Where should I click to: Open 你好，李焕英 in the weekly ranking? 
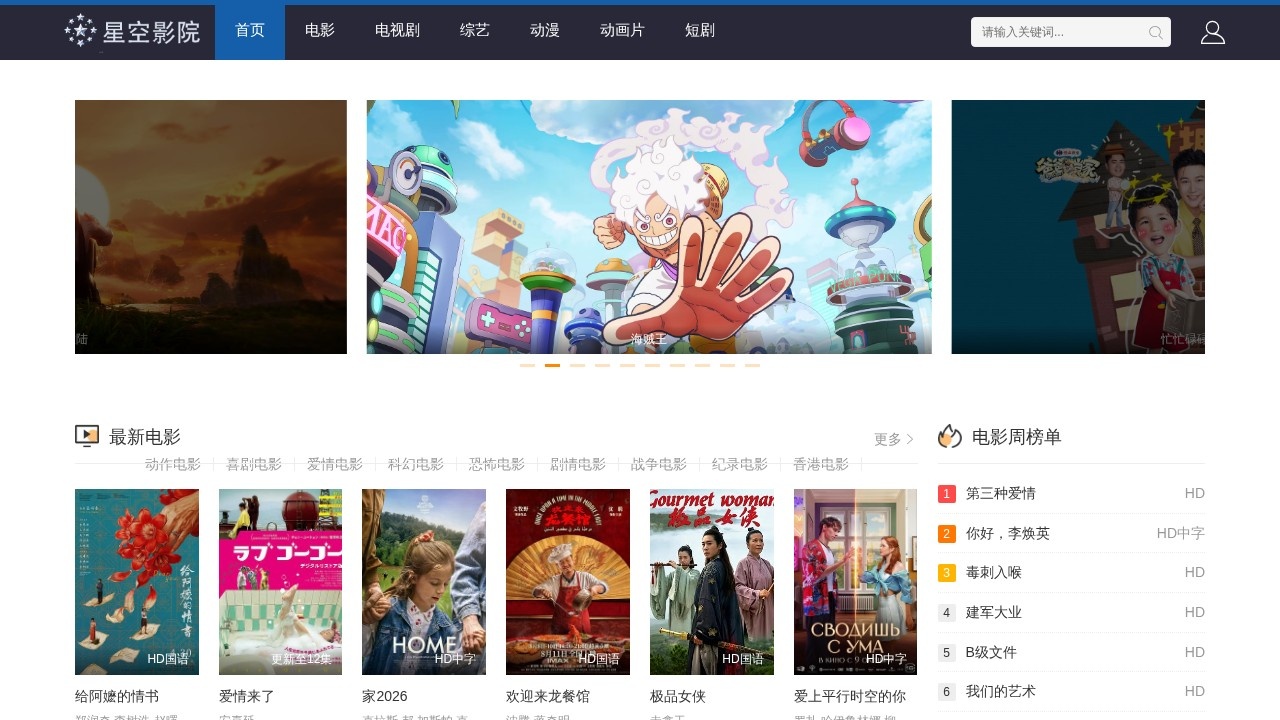tap(1008, 533)
